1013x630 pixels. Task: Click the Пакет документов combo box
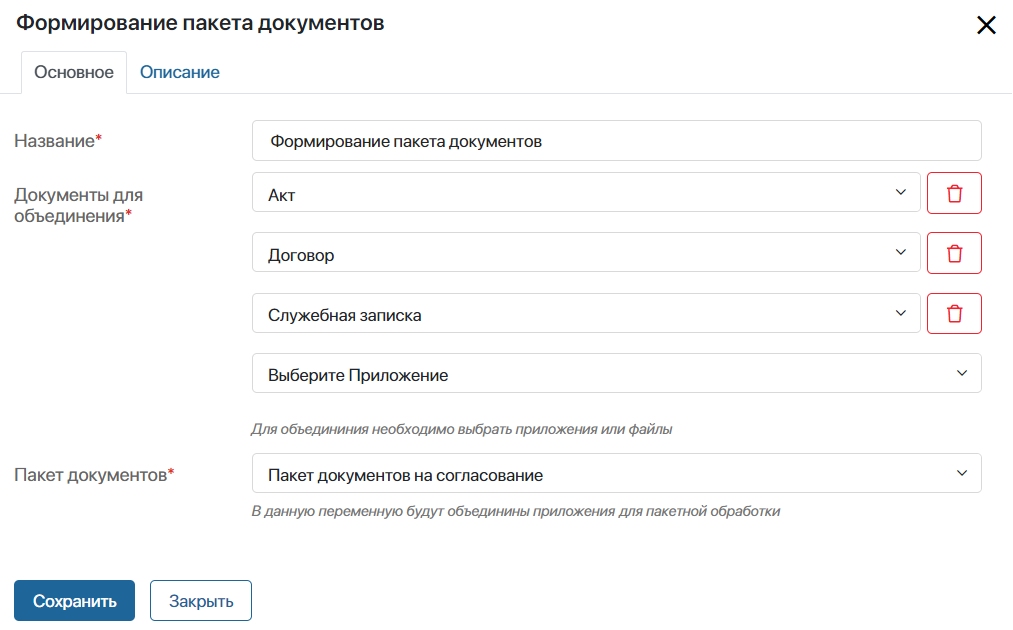[x=617, y=473]
